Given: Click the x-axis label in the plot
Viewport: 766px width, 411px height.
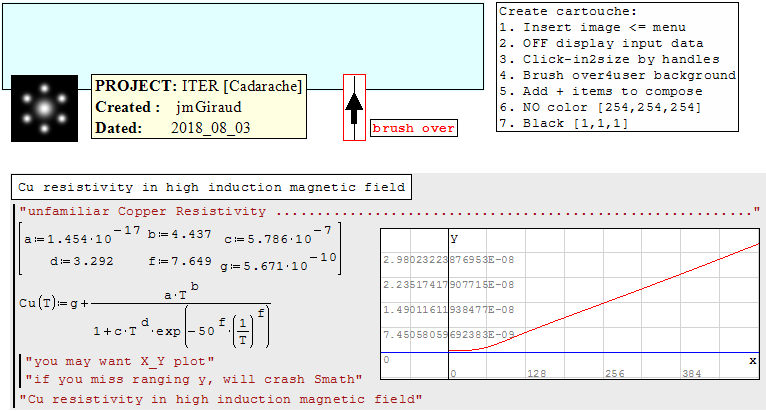Looking at the screenshot, I should point(753,361).
